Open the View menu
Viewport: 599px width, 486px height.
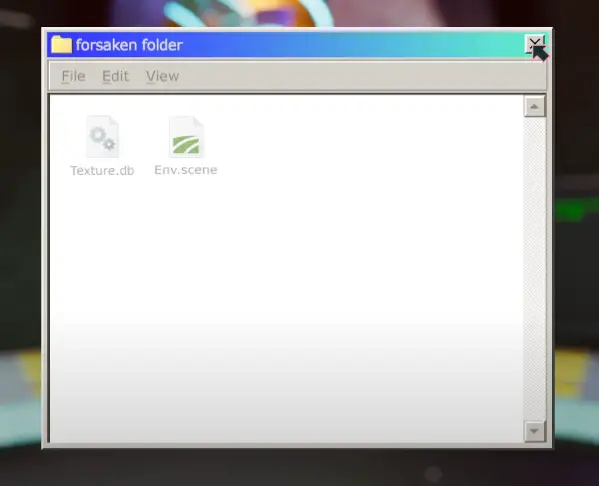(x=162, y=76)
